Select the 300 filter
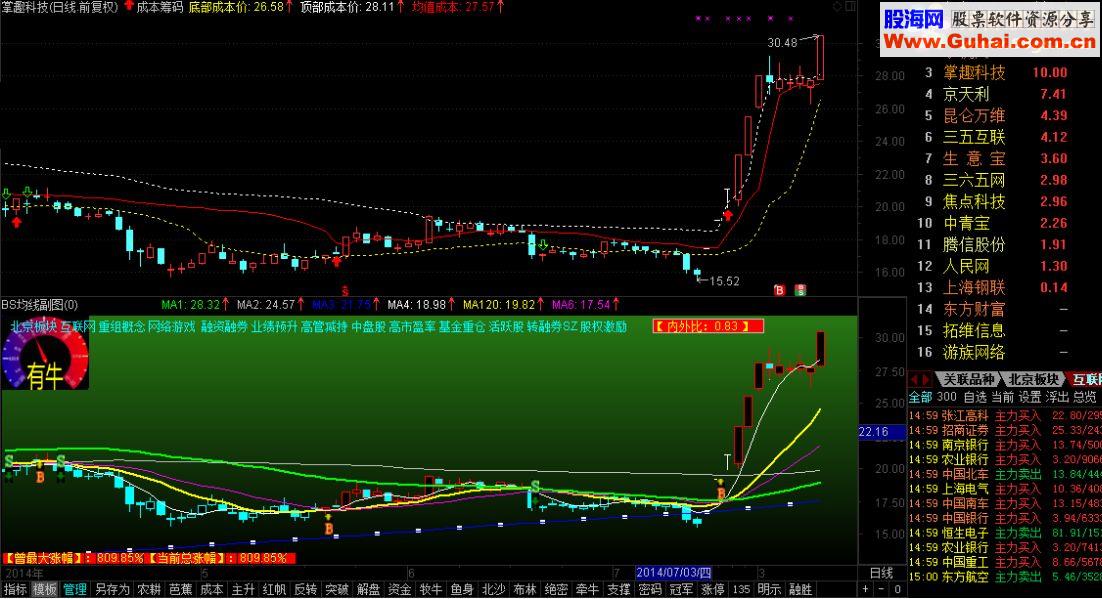The height and width of the screenshot is (599, 1102). pyautogui.click(x=947, y=397)
